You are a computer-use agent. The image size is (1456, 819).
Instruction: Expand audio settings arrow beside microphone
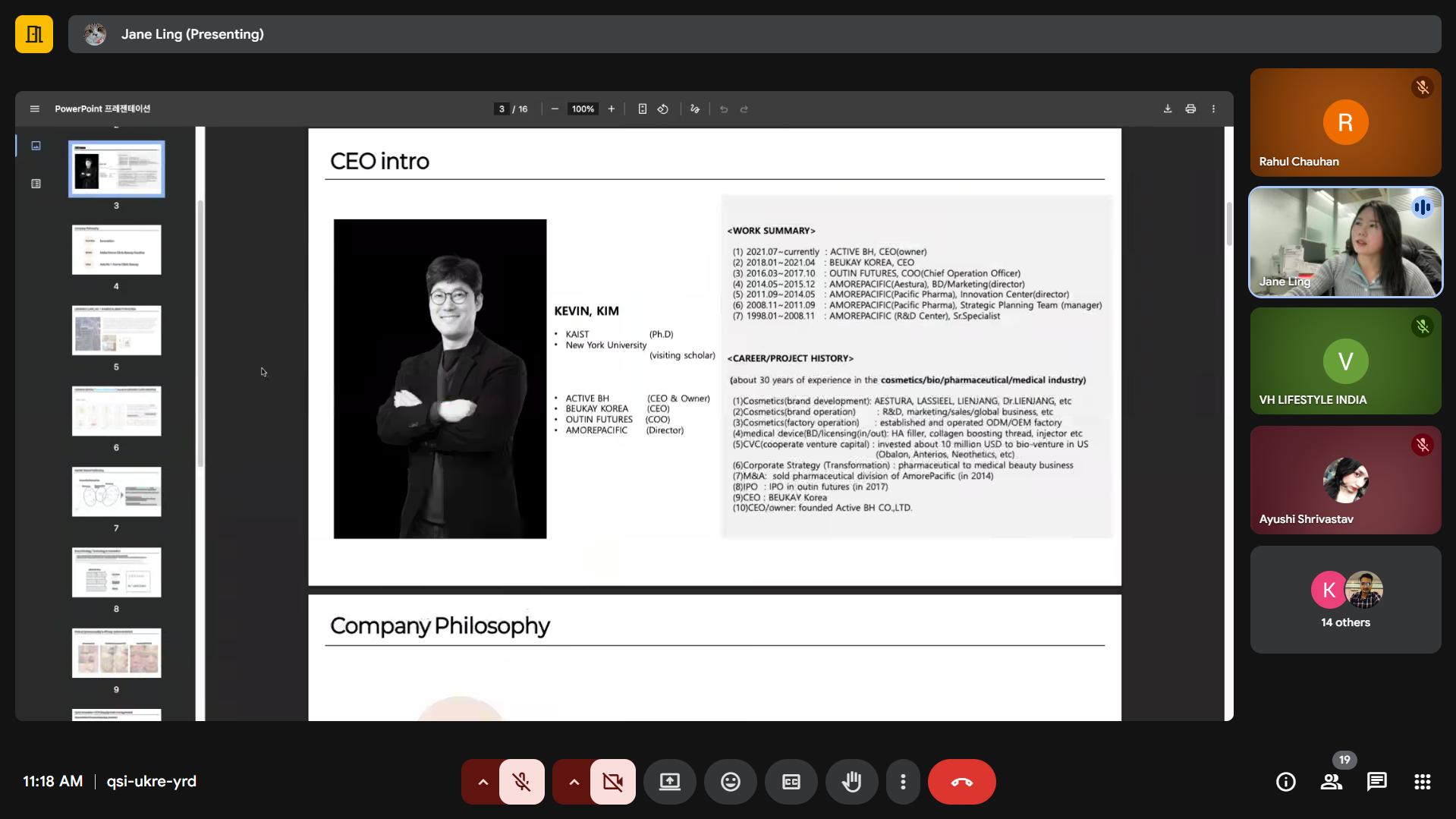point(483,782)
